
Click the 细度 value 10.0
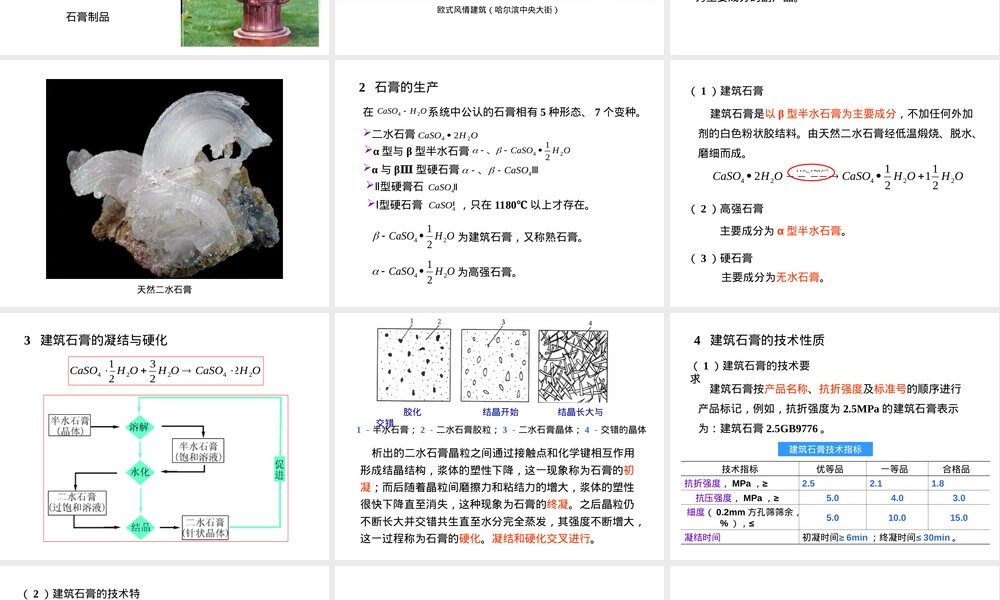[897, 518]
